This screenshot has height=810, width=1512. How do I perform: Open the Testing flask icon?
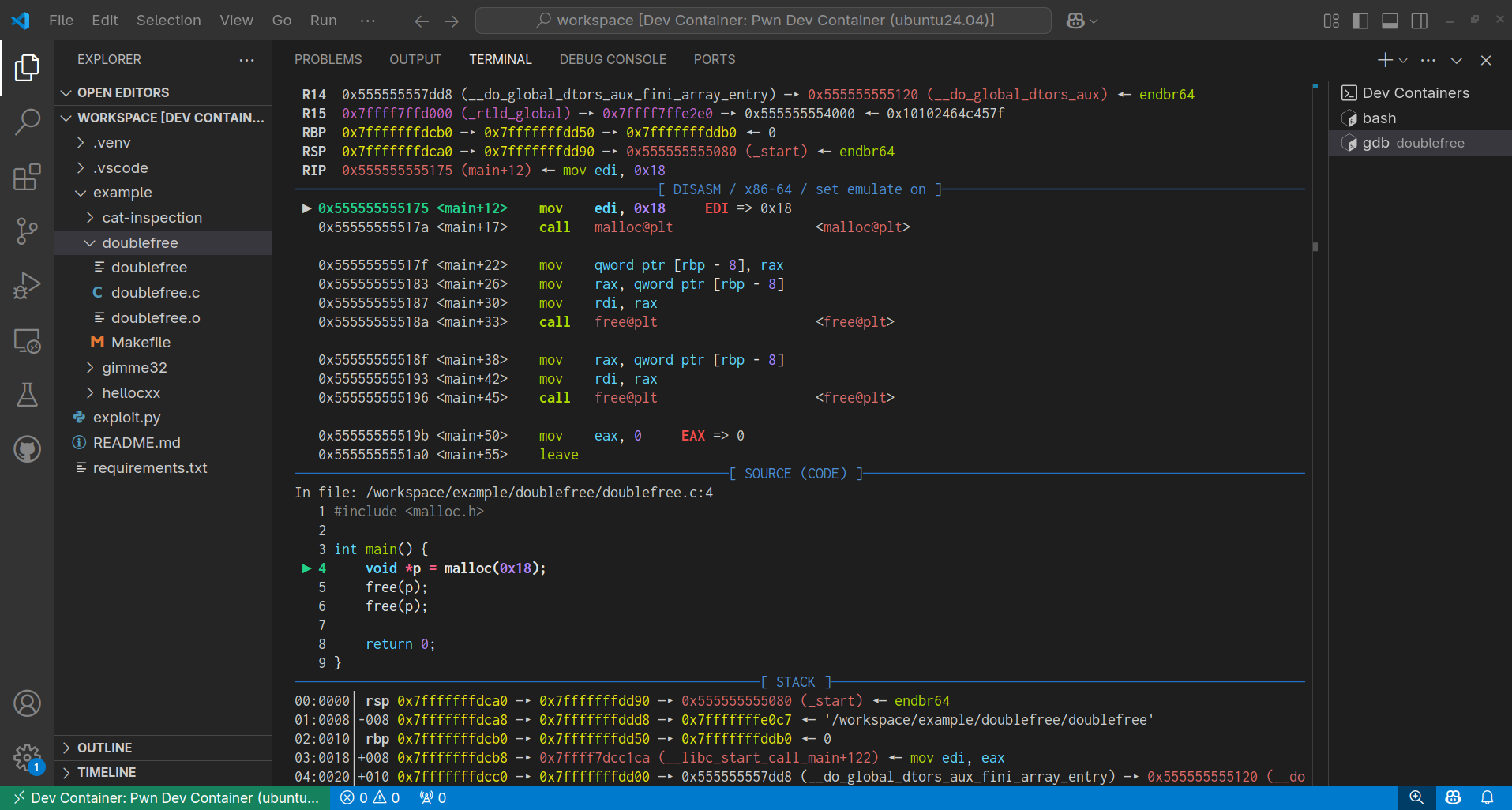point(27,395)
